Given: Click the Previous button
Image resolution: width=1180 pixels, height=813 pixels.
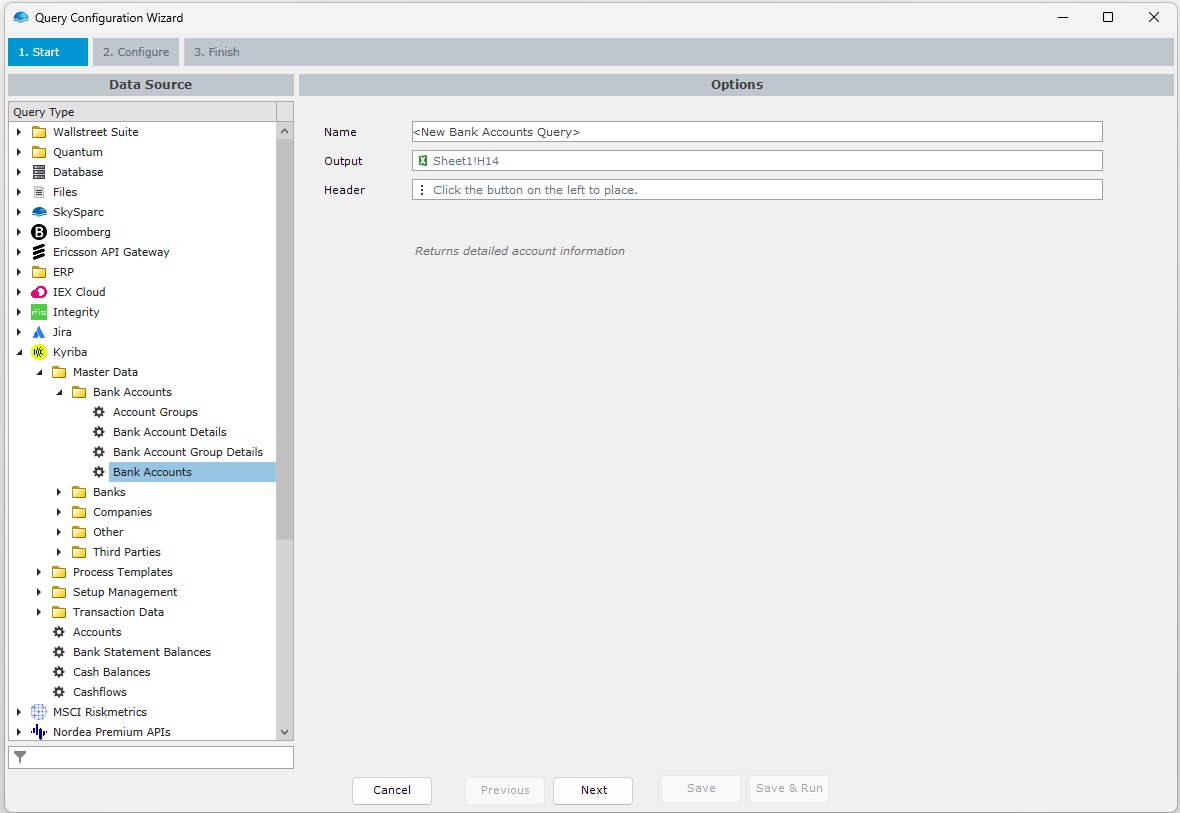Looking at the screenshot, I should pyautogui.click(x=505, y=790).
